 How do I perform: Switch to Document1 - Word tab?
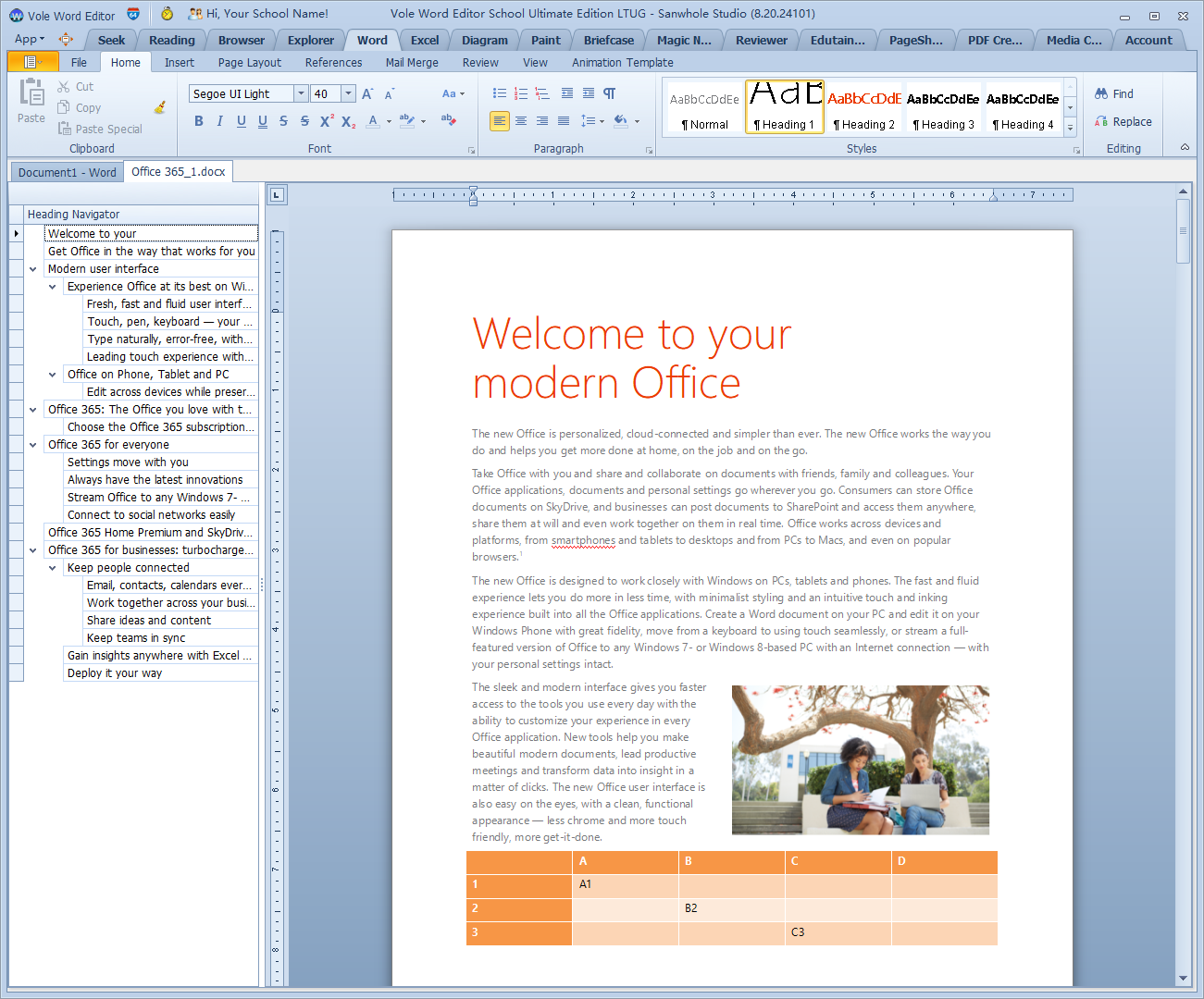pyautogui.click(x=68, y=172)
